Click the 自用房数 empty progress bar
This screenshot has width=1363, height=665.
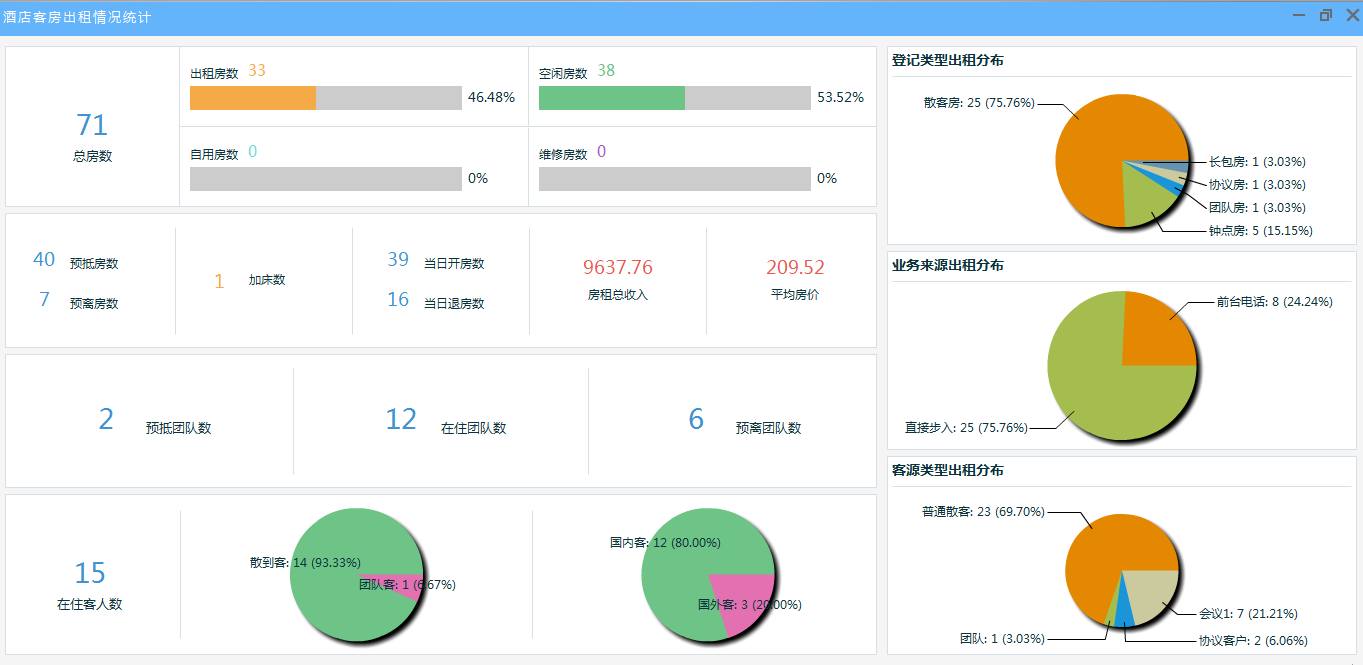(326, 179)
